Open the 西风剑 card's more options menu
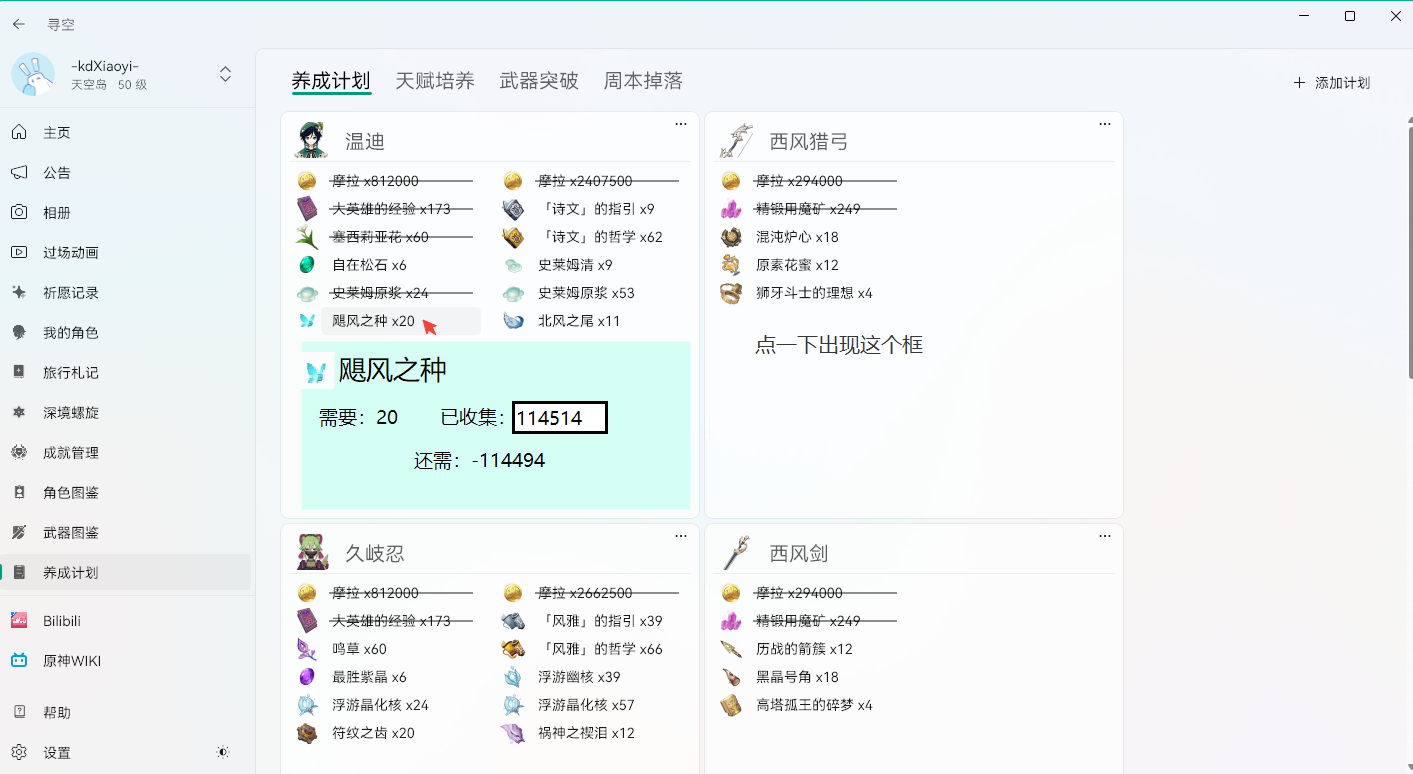 tap(1105, 536)
